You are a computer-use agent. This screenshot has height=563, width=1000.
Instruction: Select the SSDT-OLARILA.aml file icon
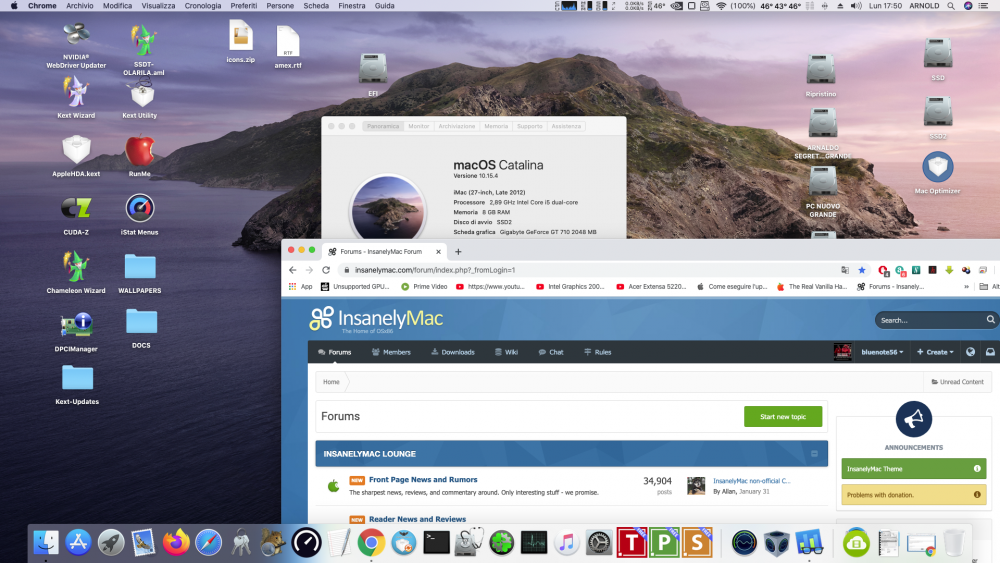coord(143,40)
